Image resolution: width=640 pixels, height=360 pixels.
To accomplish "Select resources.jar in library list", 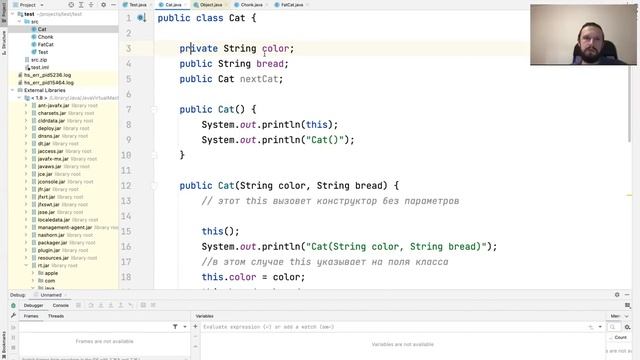I will 53,258.
